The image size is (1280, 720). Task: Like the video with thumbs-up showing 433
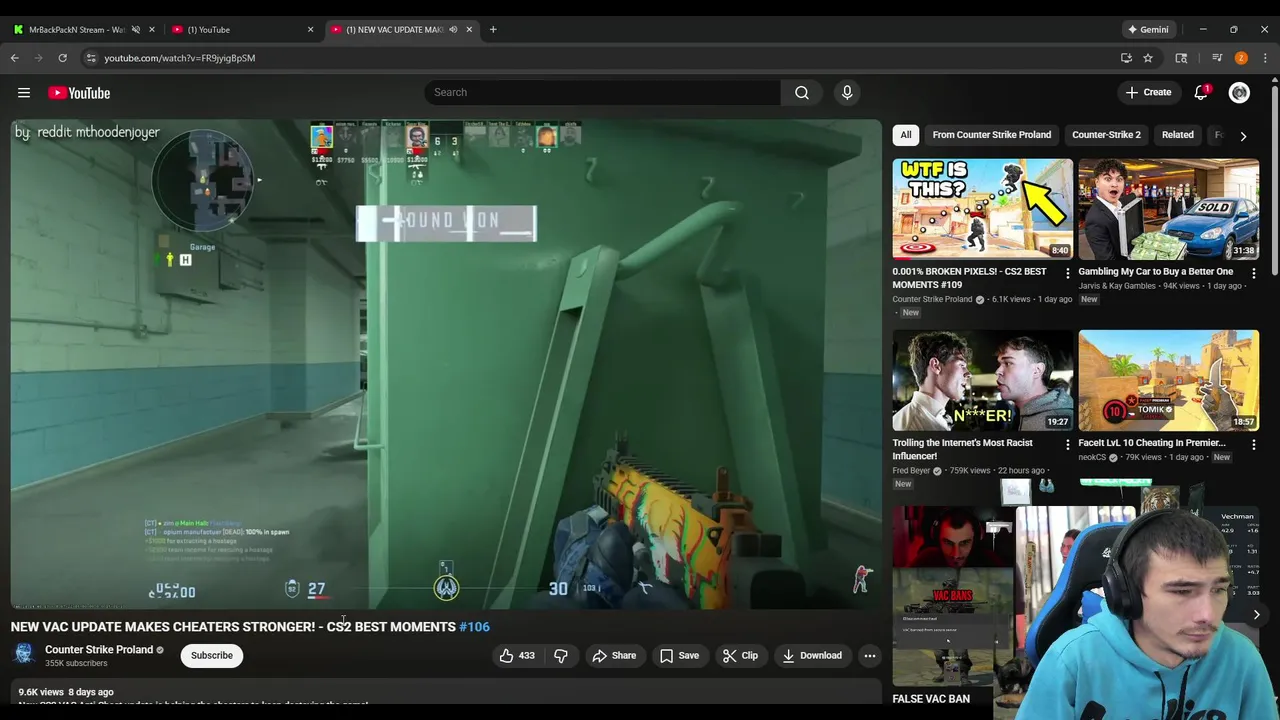[517, 656]
